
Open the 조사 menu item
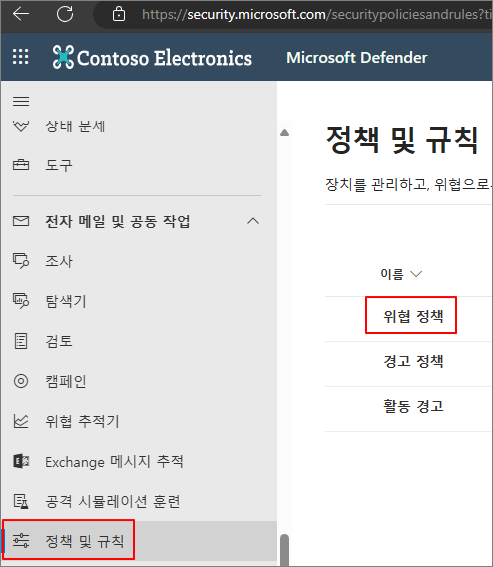(x=59, y=261)
